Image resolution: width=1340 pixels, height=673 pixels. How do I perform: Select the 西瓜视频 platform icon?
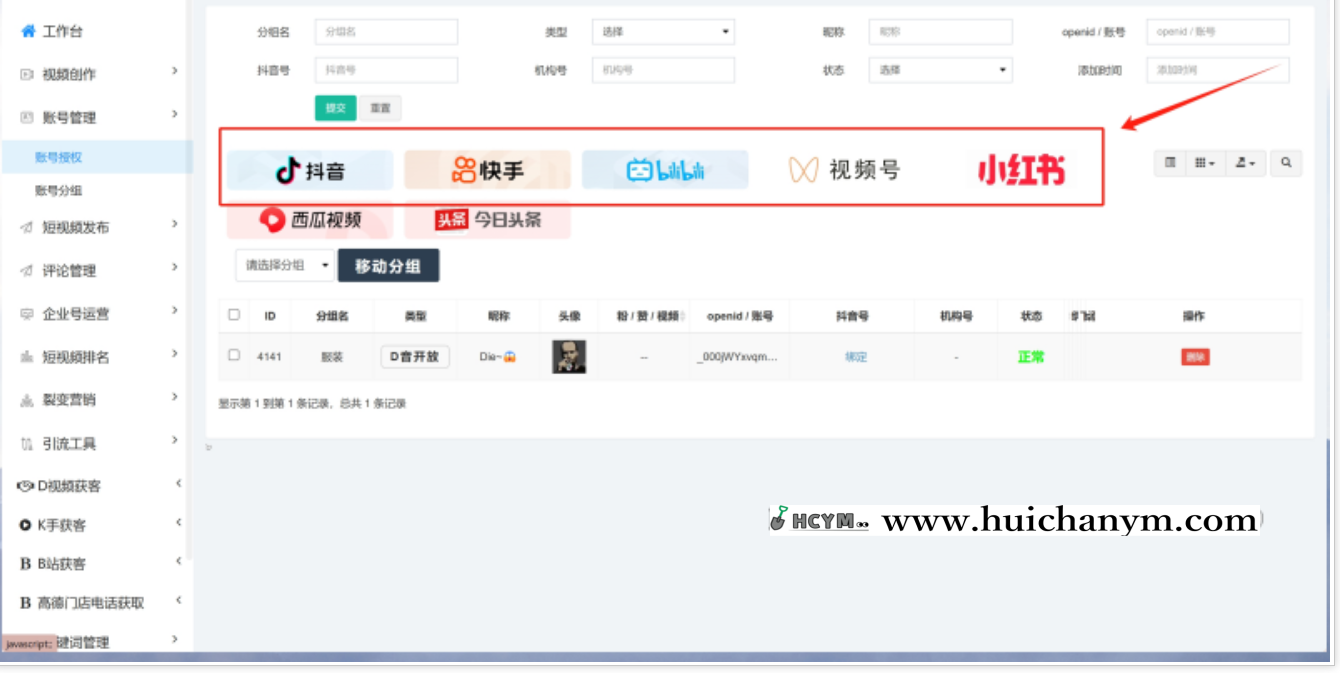310,222
